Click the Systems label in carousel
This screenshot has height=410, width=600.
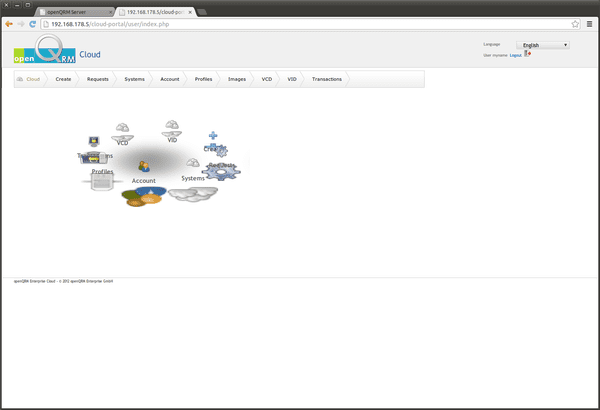click(193, 178)
